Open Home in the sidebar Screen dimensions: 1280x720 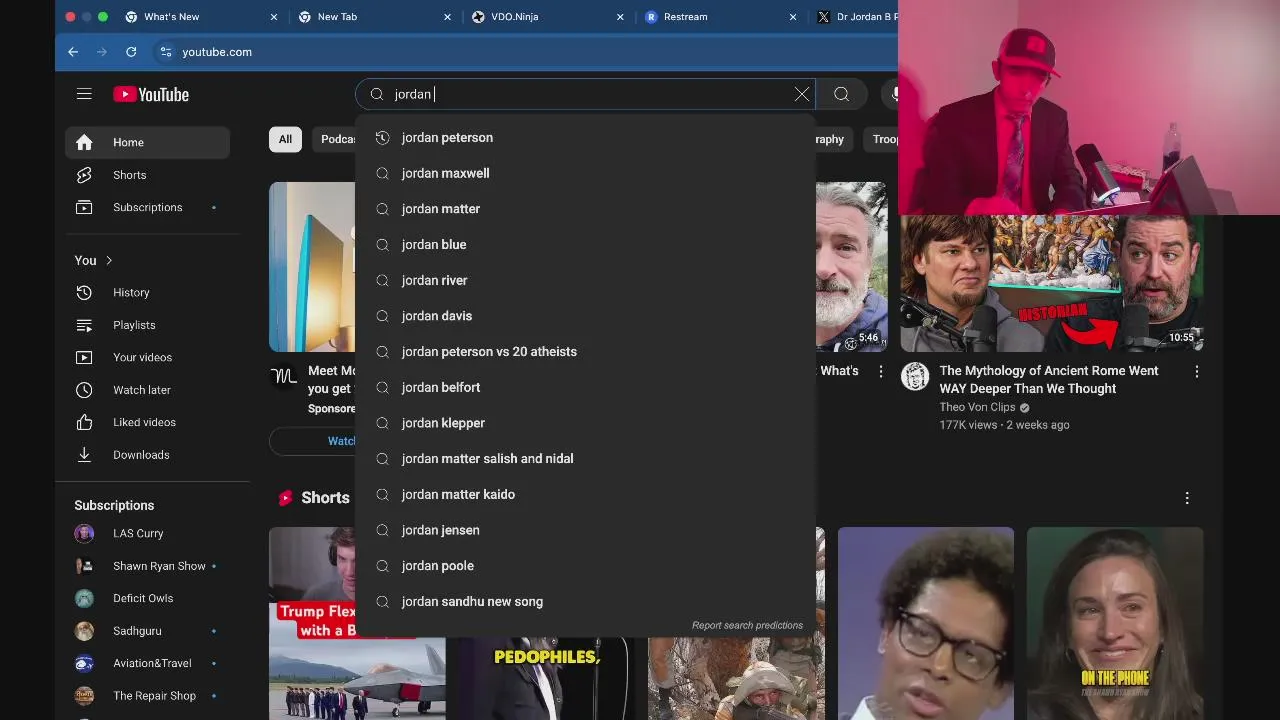click(x=148, y=142)
